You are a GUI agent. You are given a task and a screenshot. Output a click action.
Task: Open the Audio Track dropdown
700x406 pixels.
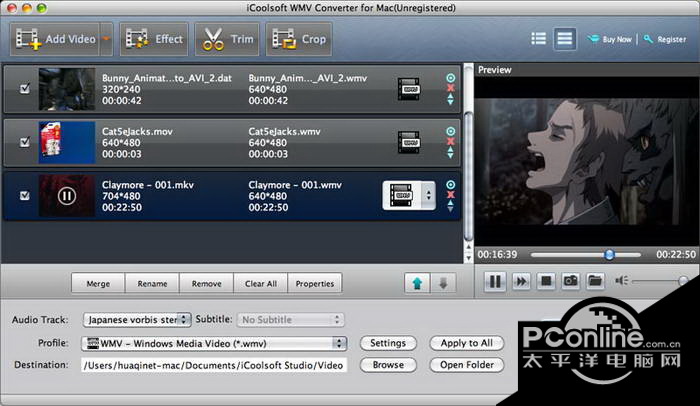(x=133, y=320)
